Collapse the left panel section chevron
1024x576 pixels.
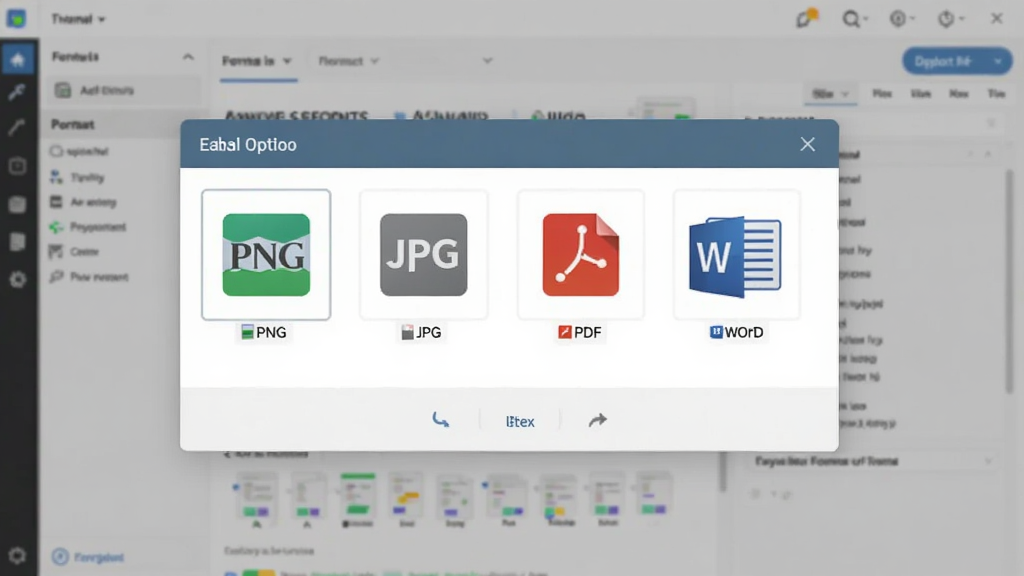188,57
